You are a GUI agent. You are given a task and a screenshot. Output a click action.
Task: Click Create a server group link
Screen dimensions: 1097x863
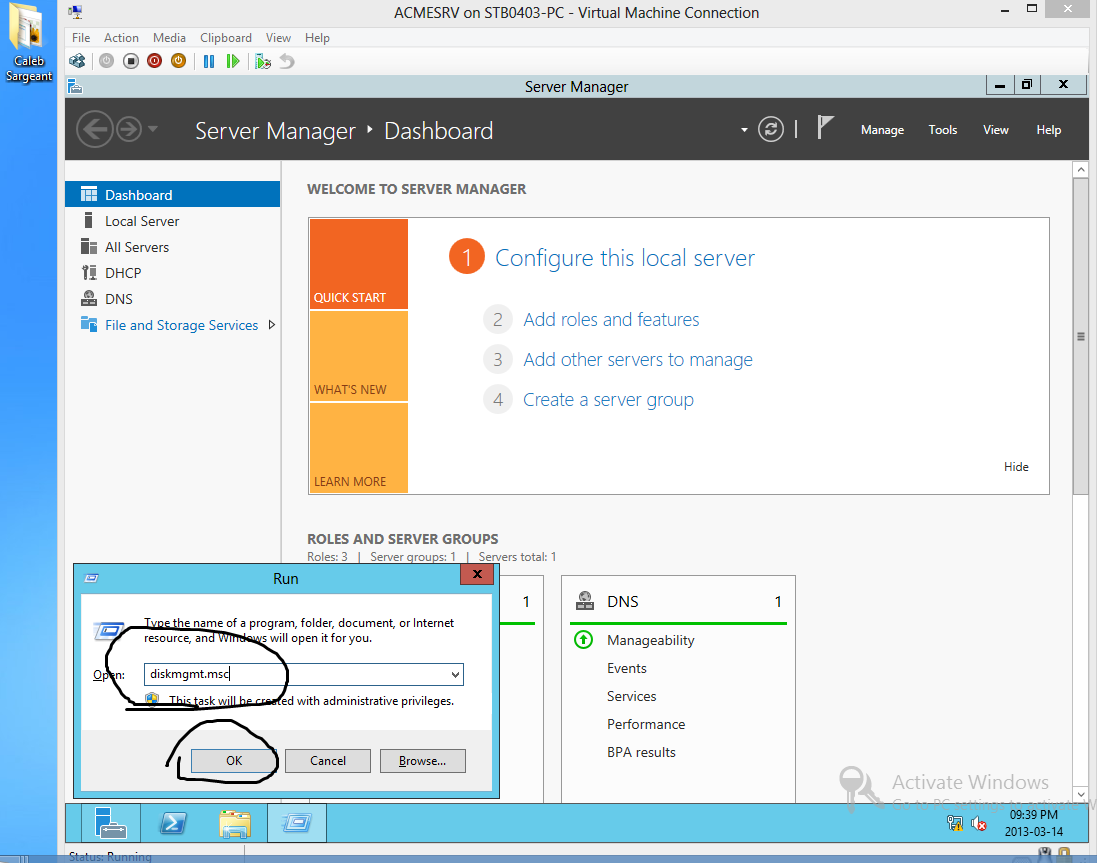click(x=608, y=400)
